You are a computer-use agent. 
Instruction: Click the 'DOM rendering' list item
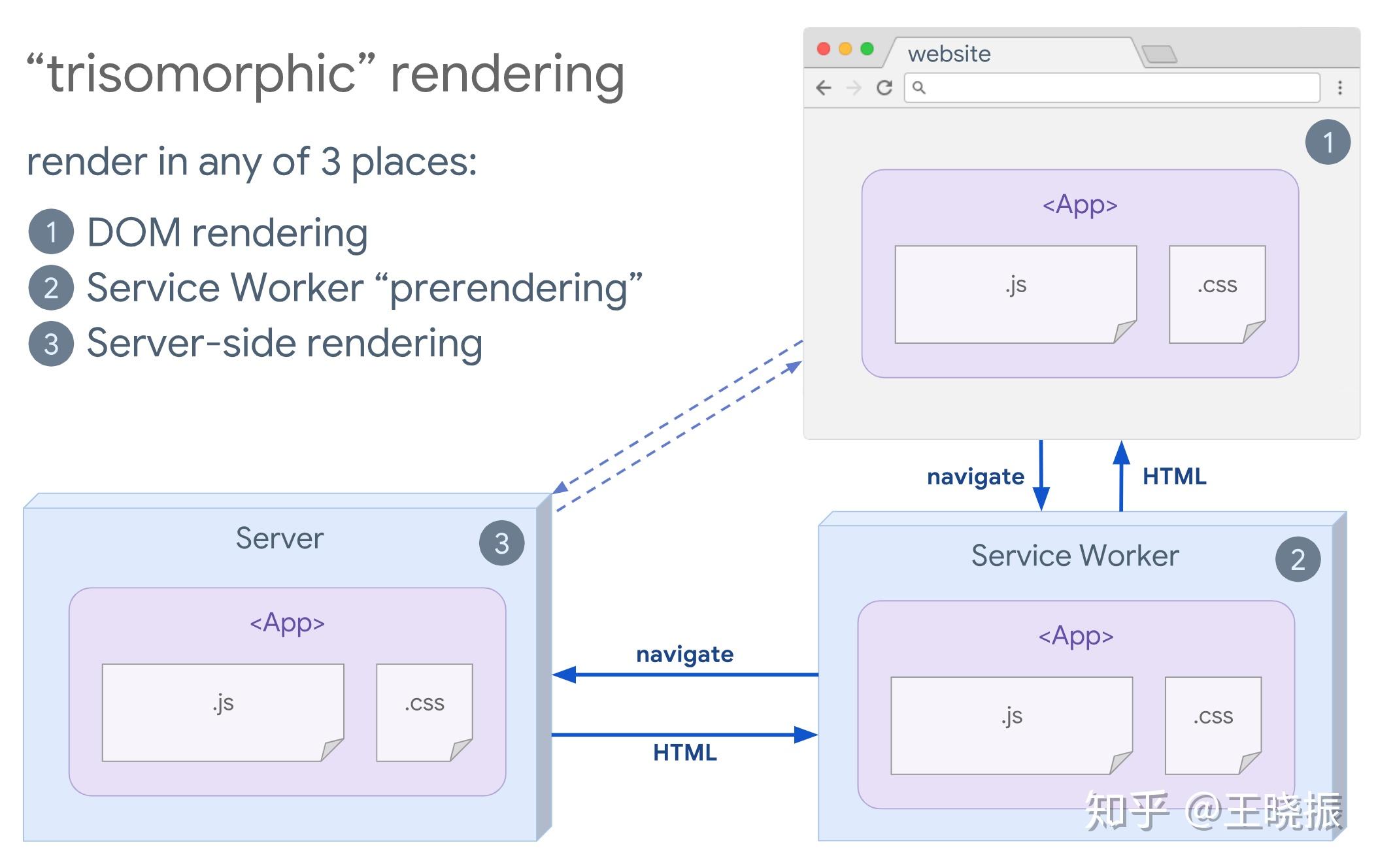tap(227, 233)
